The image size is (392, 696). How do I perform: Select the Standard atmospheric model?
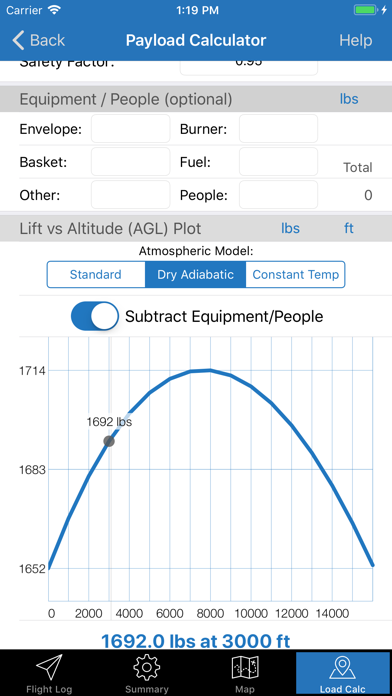click(x=96, y=274)
